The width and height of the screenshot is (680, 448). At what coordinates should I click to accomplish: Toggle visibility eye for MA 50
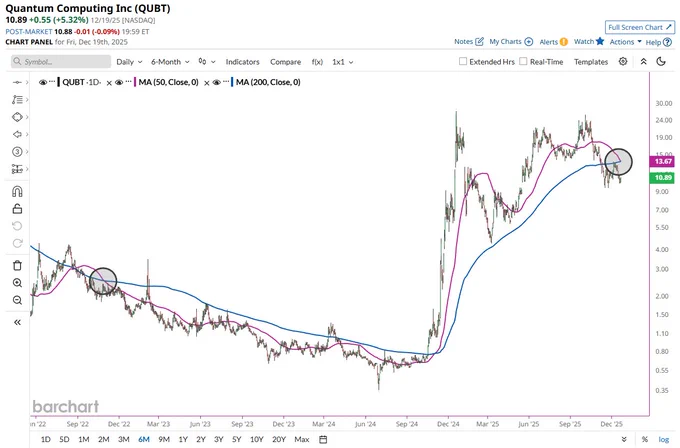pyautogui.click(x=119, y=82)
